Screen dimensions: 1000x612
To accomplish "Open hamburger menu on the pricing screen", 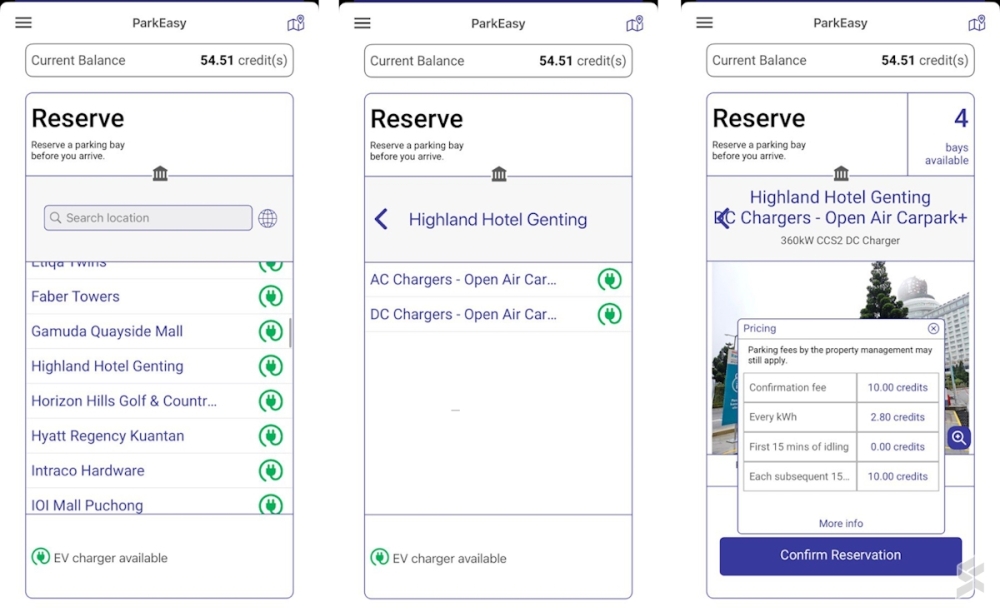I will (x=705, y=23).
